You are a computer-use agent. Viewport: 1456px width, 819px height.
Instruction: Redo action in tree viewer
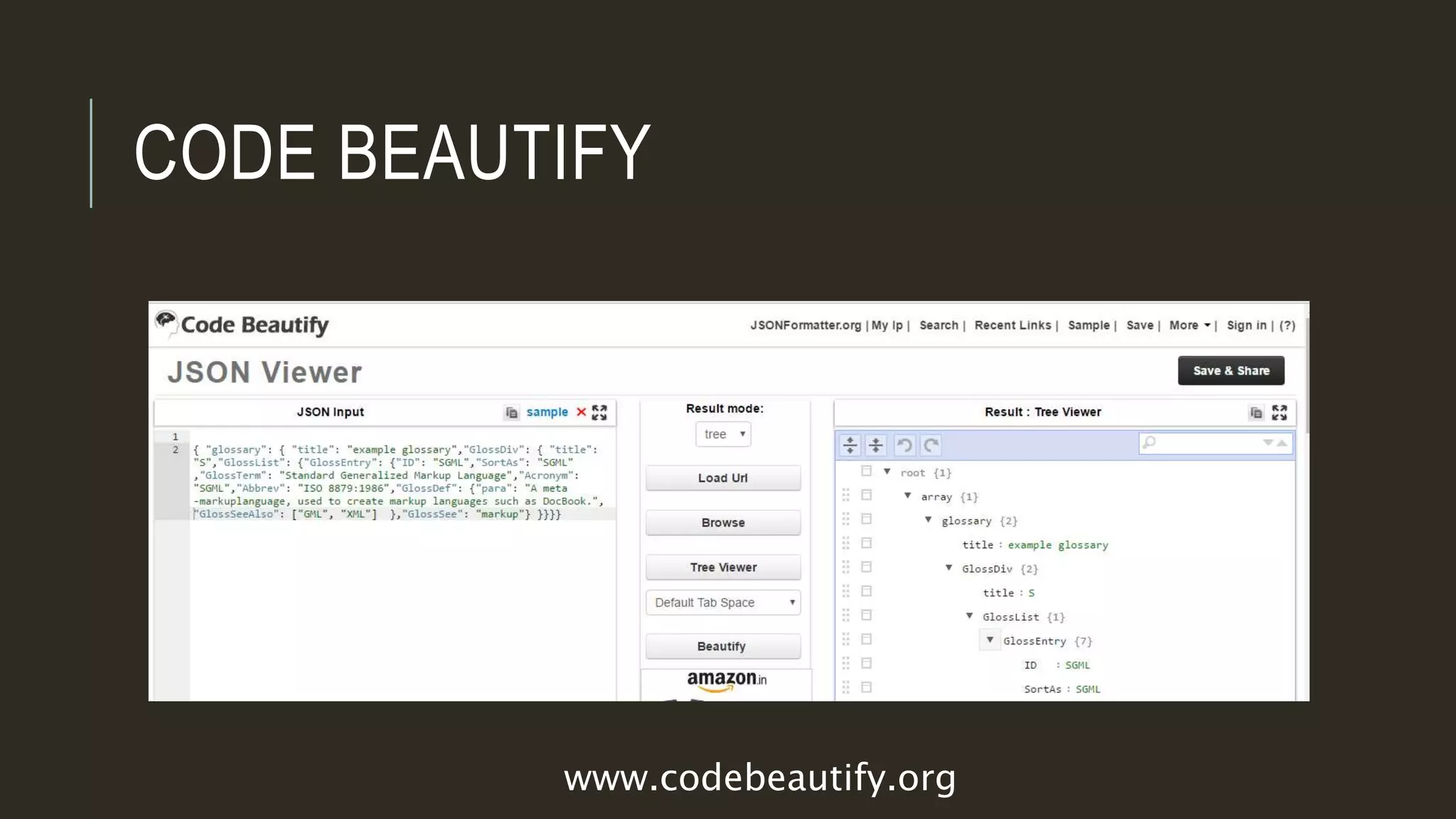[931, 445]
